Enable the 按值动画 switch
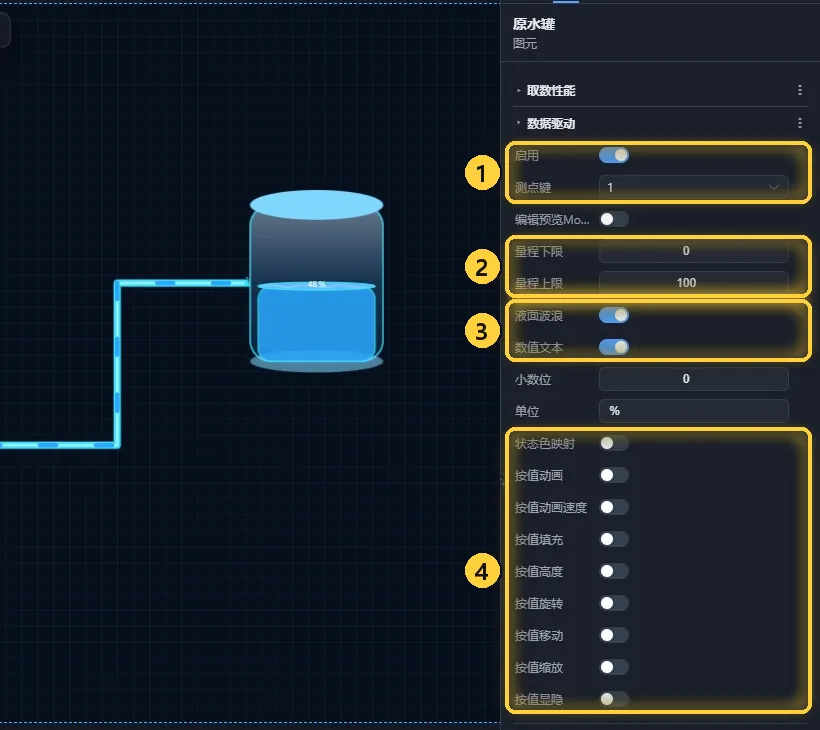 (x=614, y=475)
